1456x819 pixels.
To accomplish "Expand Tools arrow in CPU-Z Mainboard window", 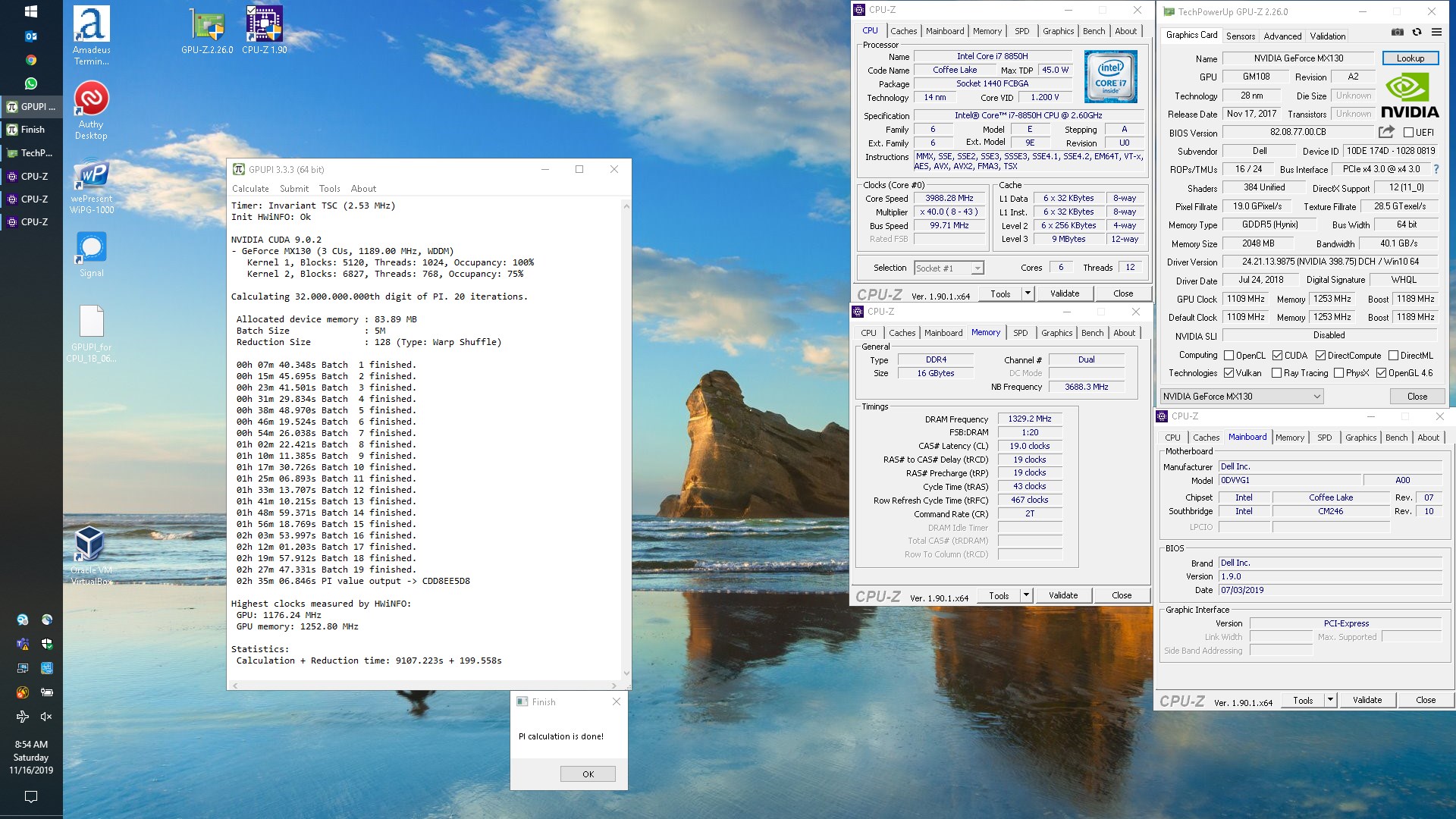I will tap(1330, 700).
